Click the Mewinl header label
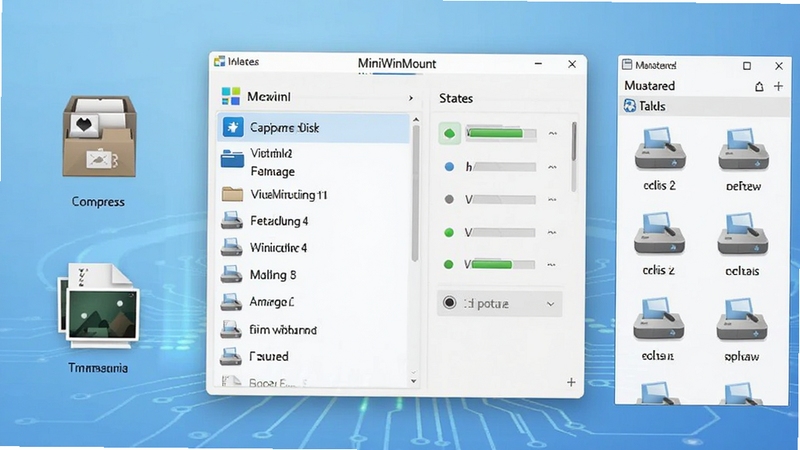The image size is (800, 450). pos(268,96)
